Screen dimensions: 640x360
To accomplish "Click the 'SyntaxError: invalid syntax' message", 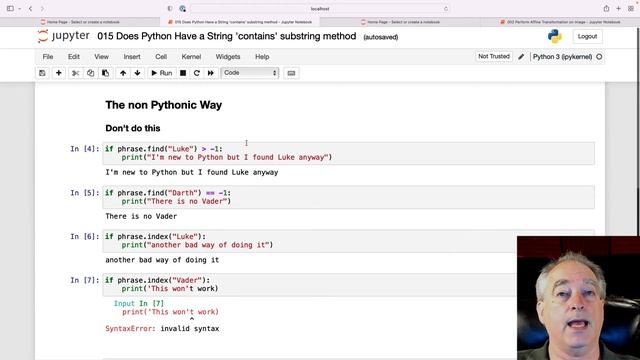I will tap(162, 329).
